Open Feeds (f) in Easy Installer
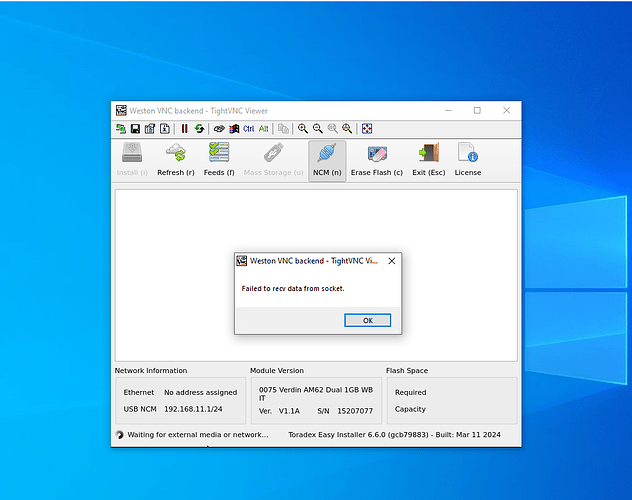The width and height of the screenshot is (632, 500). pyautogui.click(x=219, y=160)
